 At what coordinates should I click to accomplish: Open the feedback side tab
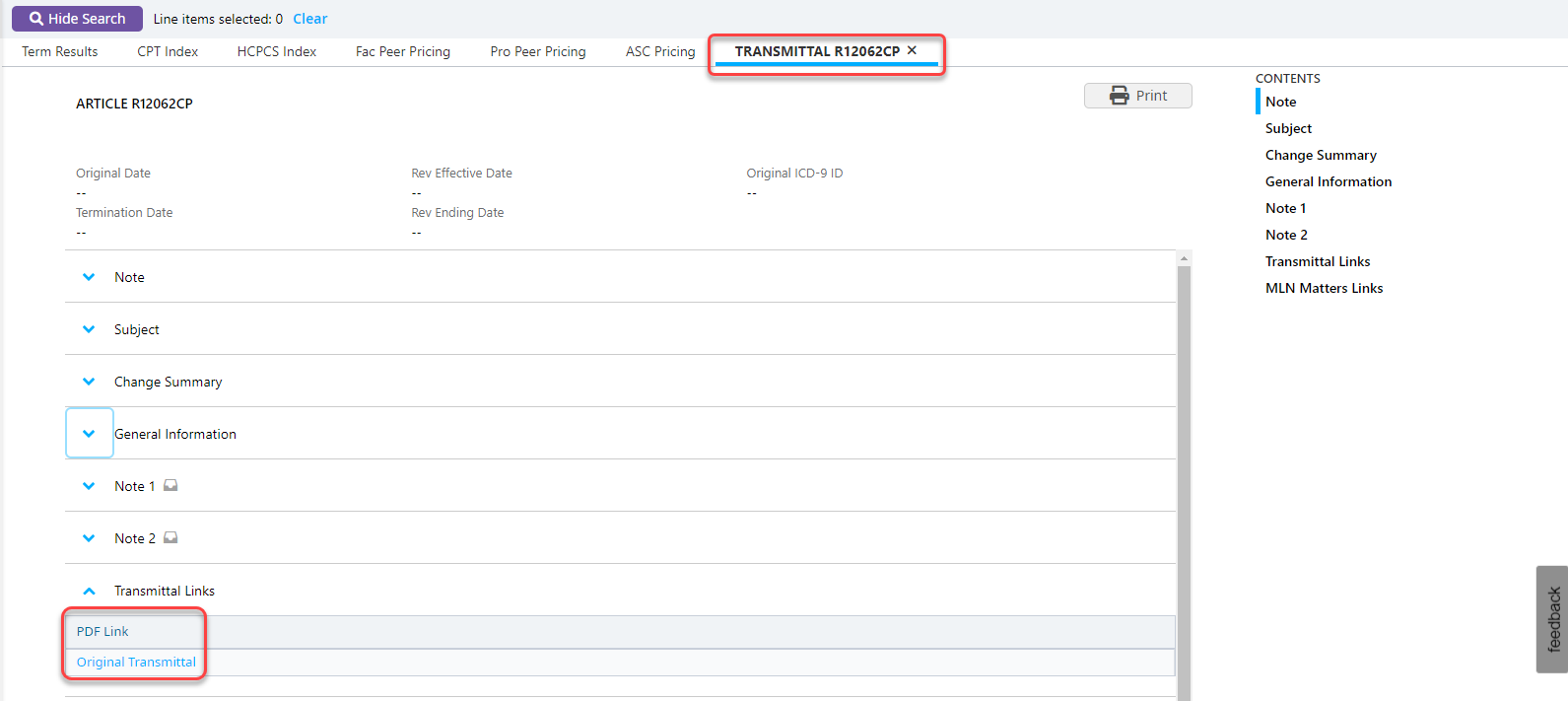(1552, 619)
